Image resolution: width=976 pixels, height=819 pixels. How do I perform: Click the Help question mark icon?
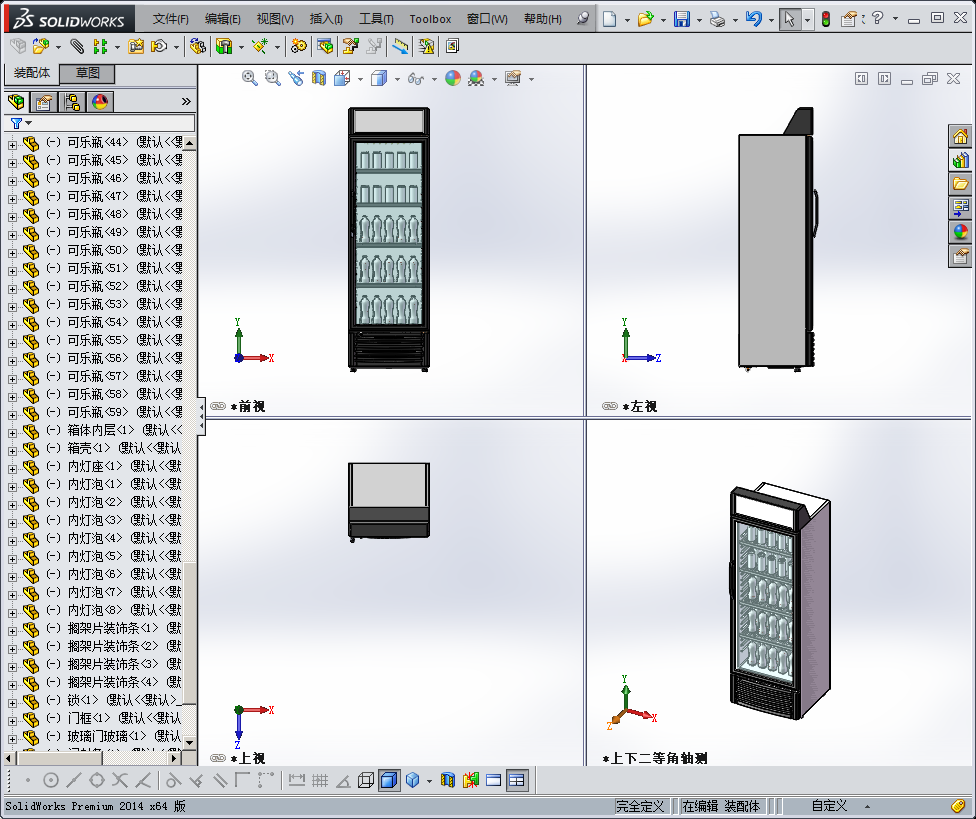(x=878, y=18)
